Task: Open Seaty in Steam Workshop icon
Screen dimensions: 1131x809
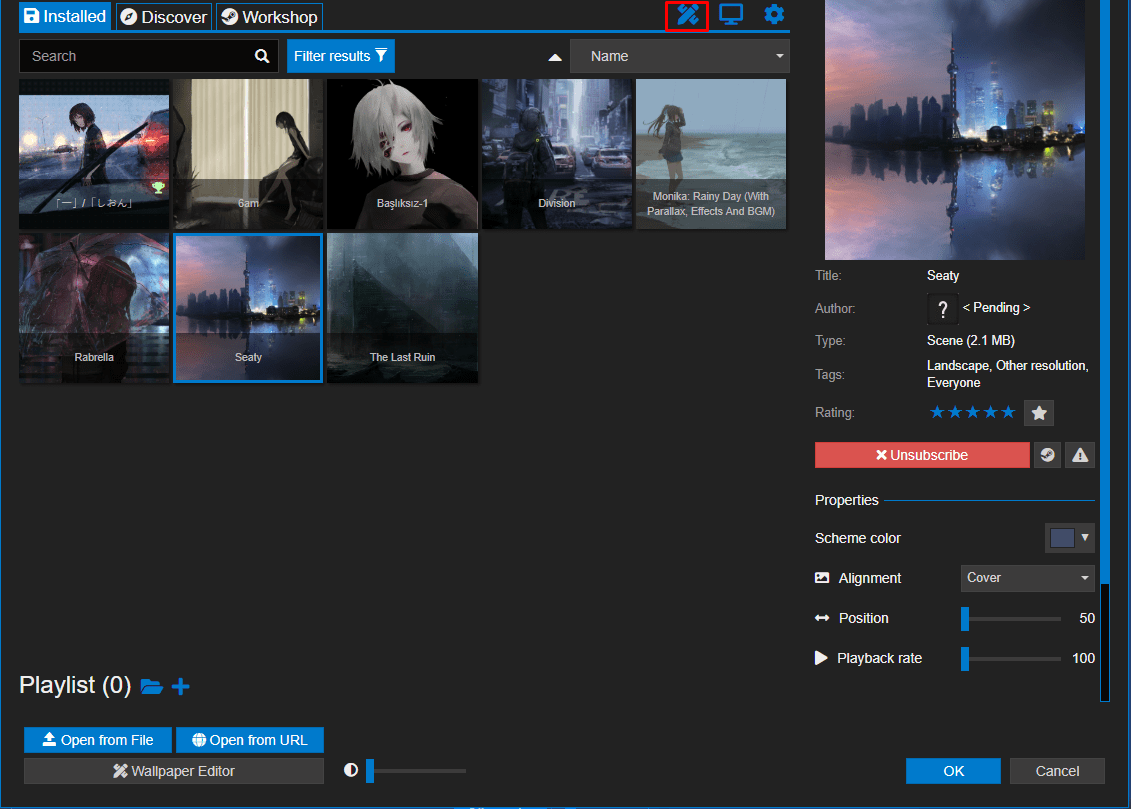Action: coord(1047,455)
